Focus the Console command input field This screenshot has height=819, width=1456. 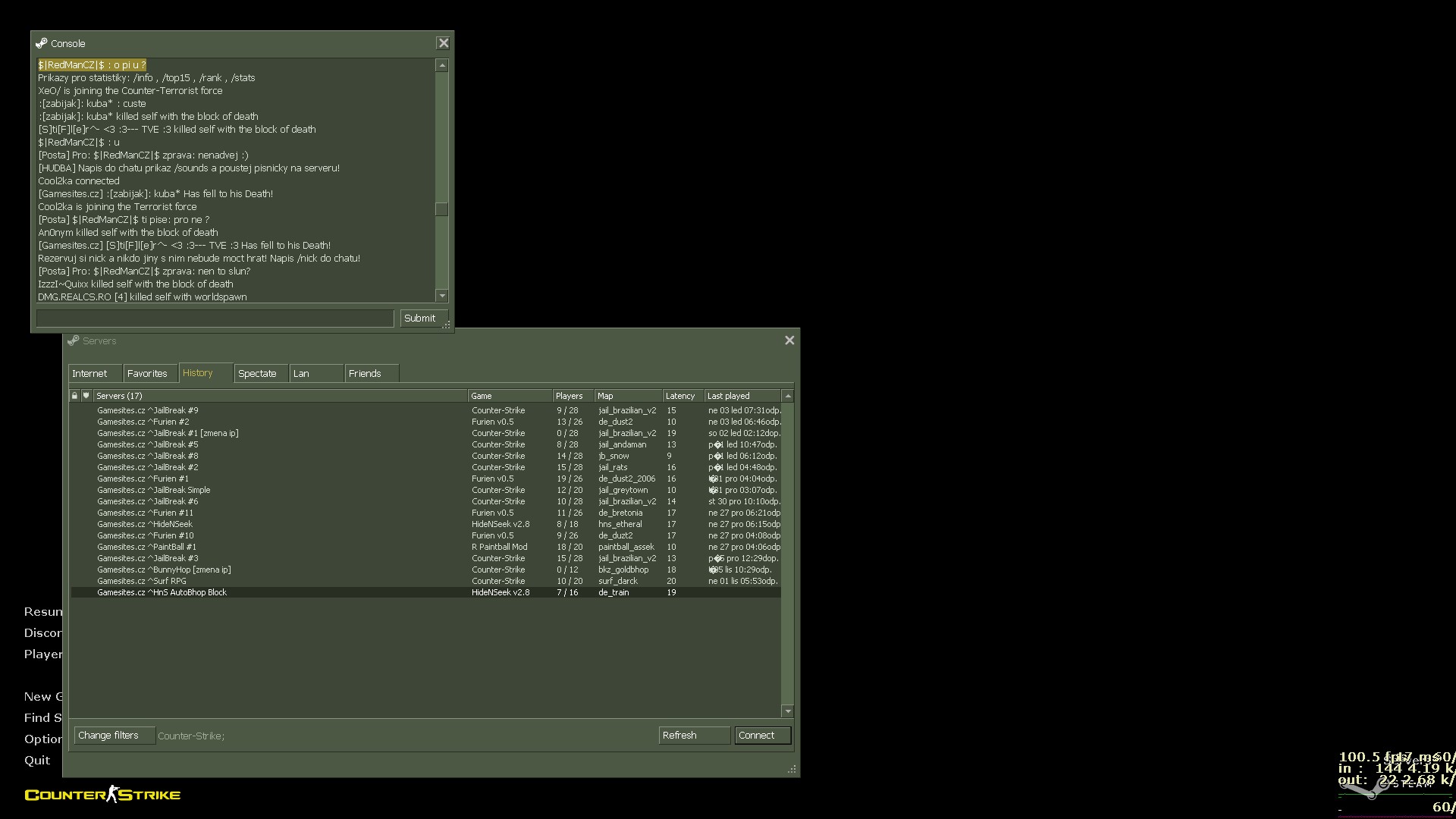(215, 318)
